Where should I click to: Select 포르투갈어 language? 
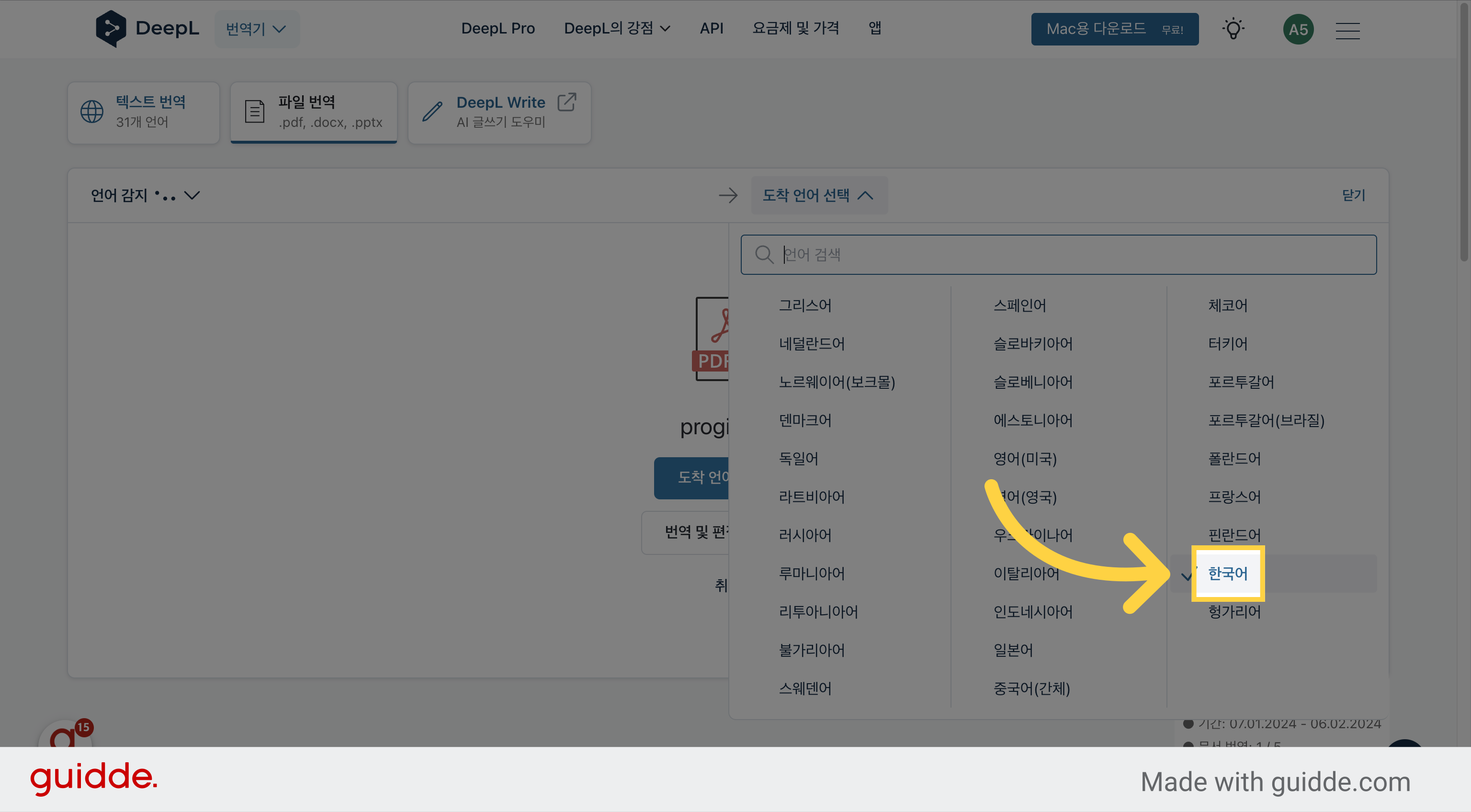(x=1241, y=382)
